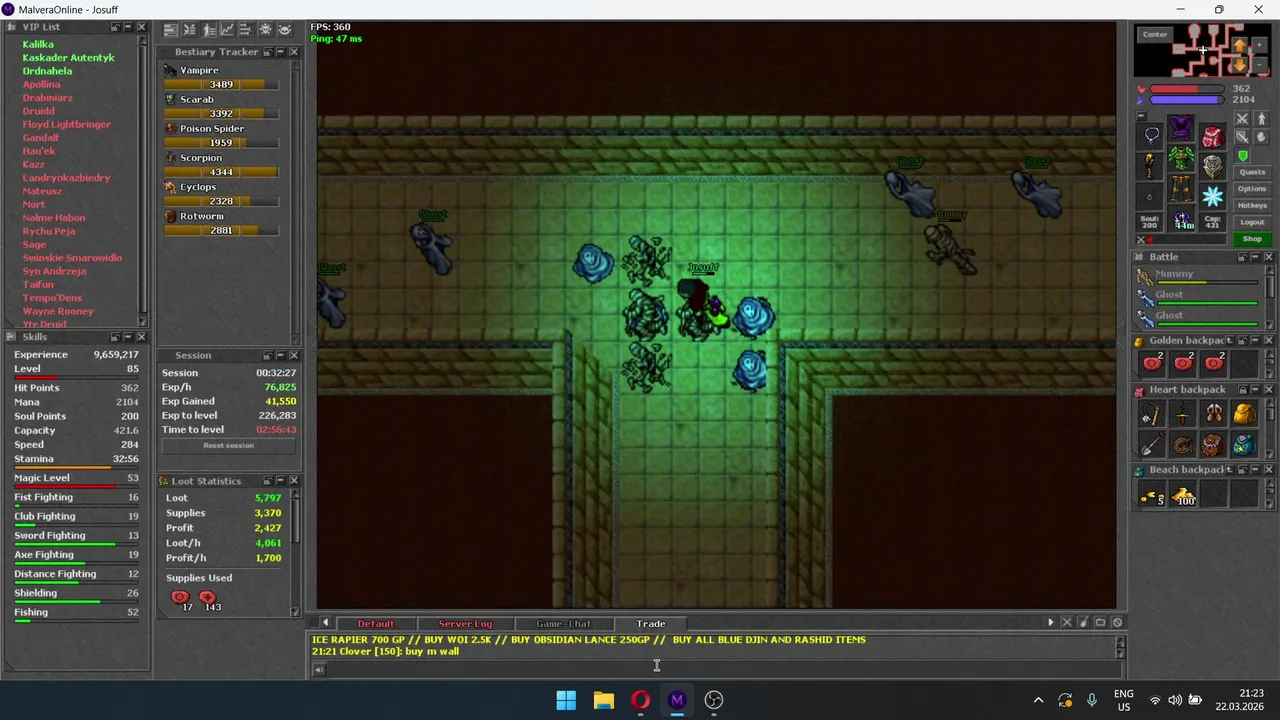Open the Hotkeys settings
Screen dimensions: 1280x720
[1252, 205]
